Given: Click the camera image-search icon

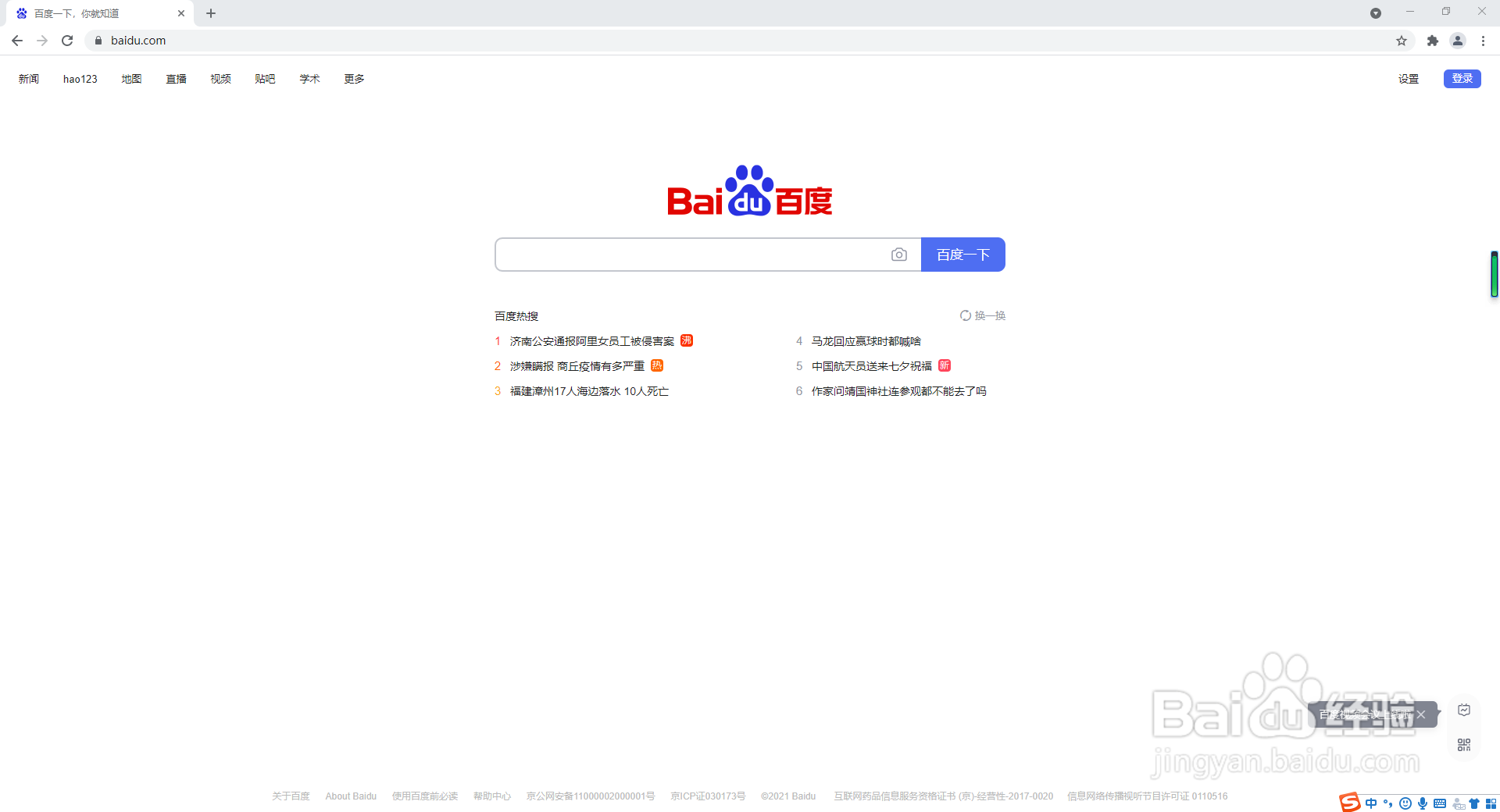Looking at the screenshot, I should (x=899, y=255).
